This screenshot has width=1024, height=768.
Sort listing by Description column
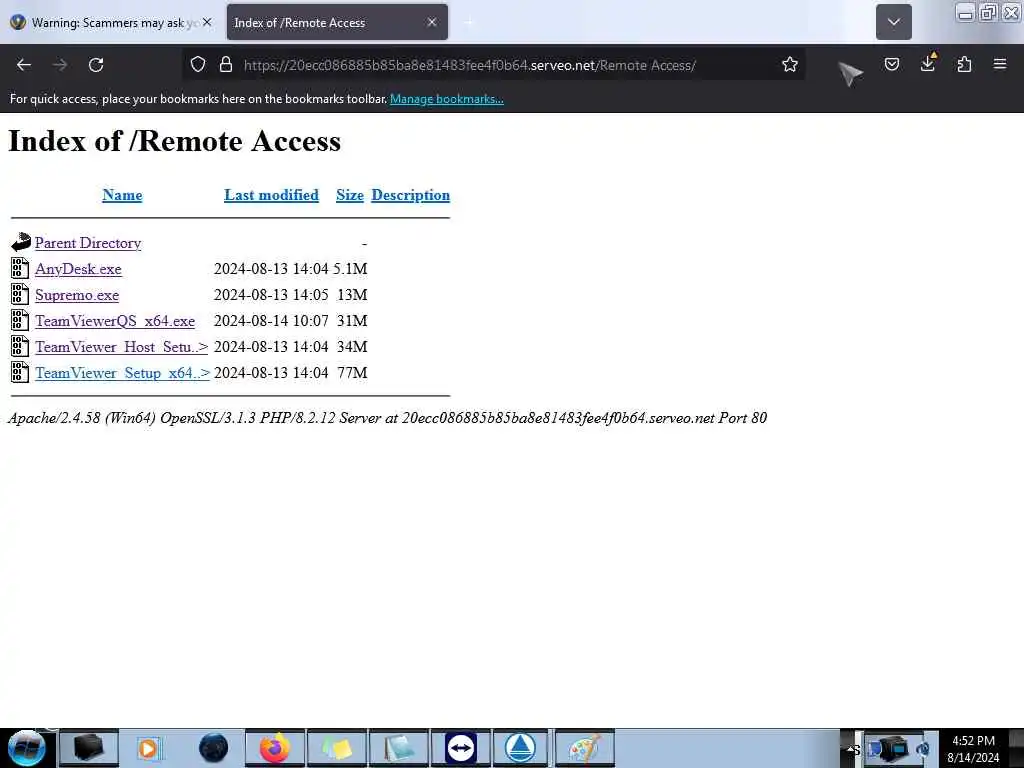(x=410, y=195)
